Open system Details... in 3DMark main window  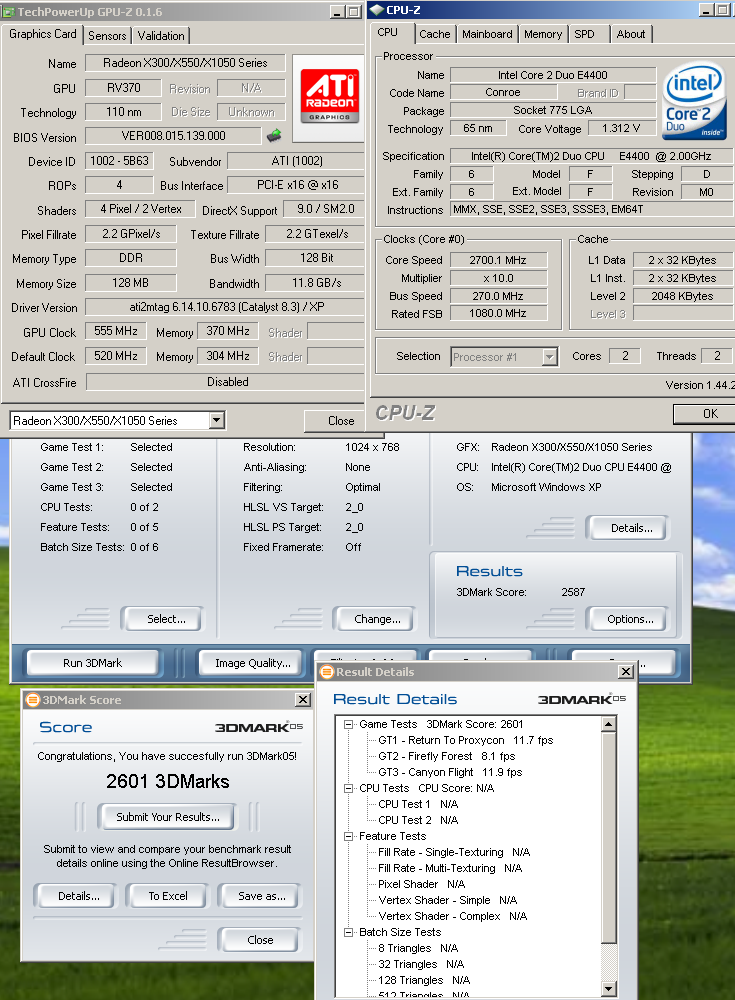628,528
